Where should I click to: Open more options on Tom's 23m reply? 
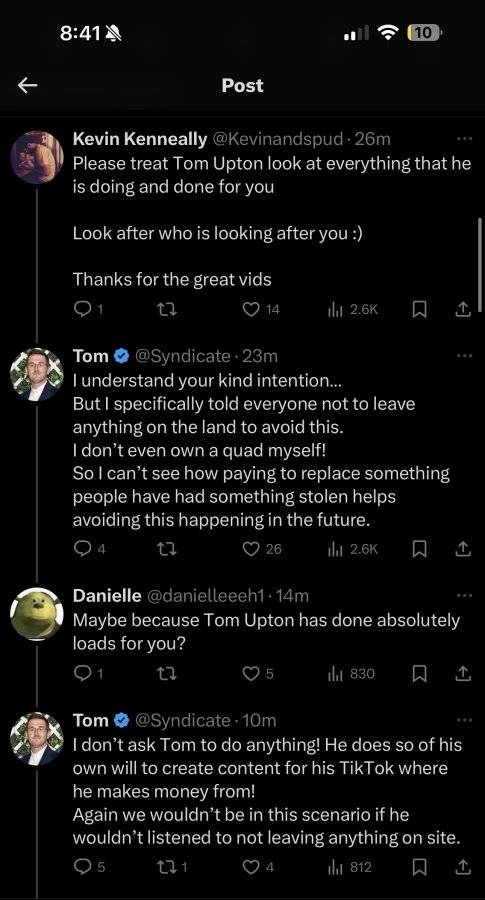coord(463,356)
